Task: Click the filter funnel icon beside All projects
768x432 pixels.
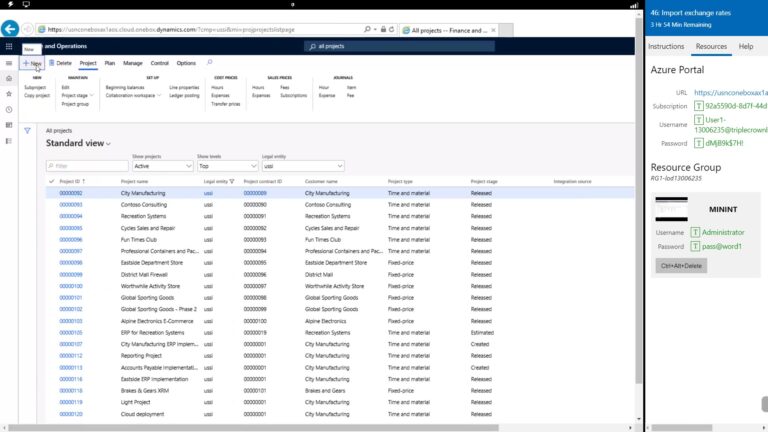Action: tap(27, 131)
